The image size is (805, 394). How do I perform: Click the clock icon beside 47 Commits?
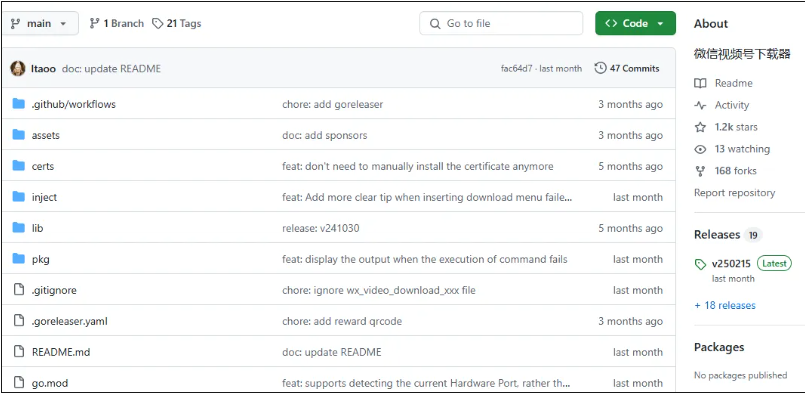click(x=600, y=68)
